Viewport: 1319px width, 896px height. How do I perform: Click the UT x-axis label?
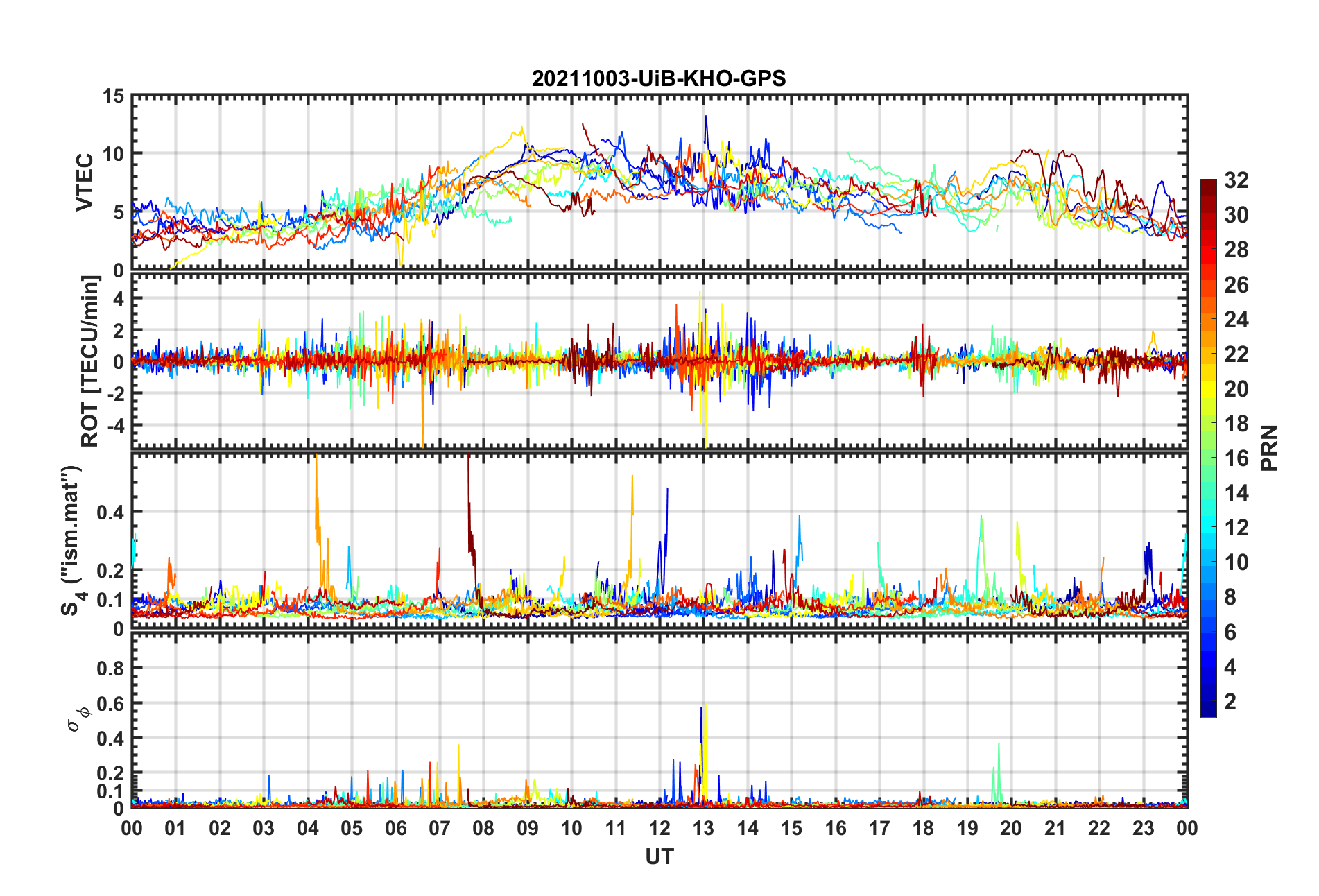coord(659,857)
